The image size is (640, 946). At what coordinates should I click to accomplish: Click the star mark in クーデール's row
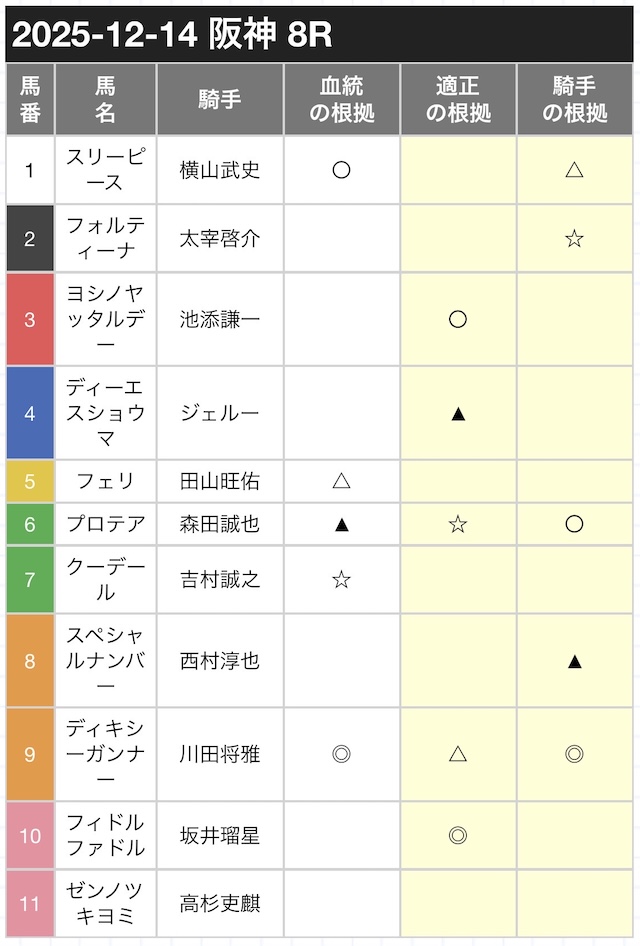[x=341, y=579]
